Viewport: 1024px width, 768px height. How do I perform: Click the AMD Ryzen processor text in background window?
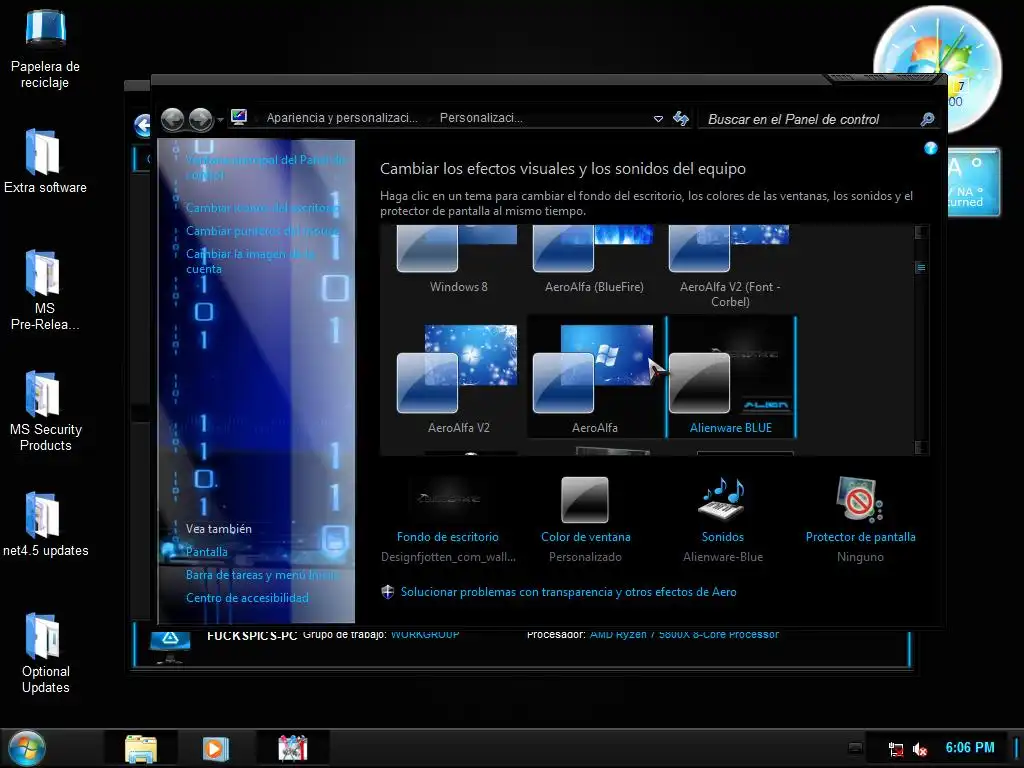point(684,634)
